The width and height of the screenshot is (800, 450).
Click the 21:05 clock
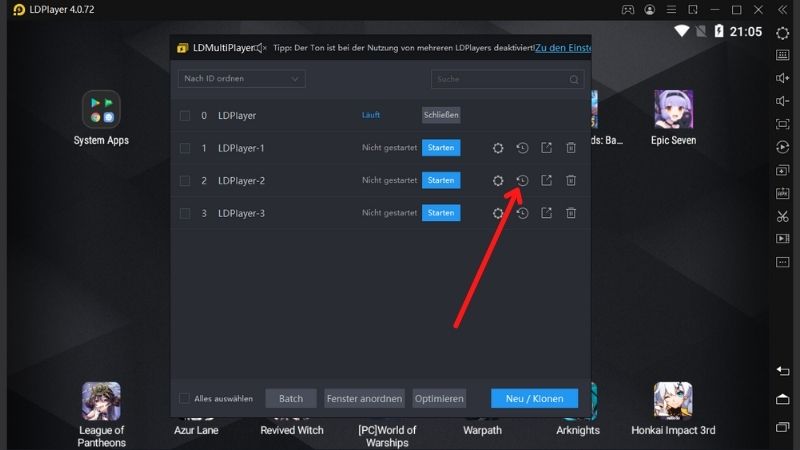pyautogui.click(x=745, y=32)
